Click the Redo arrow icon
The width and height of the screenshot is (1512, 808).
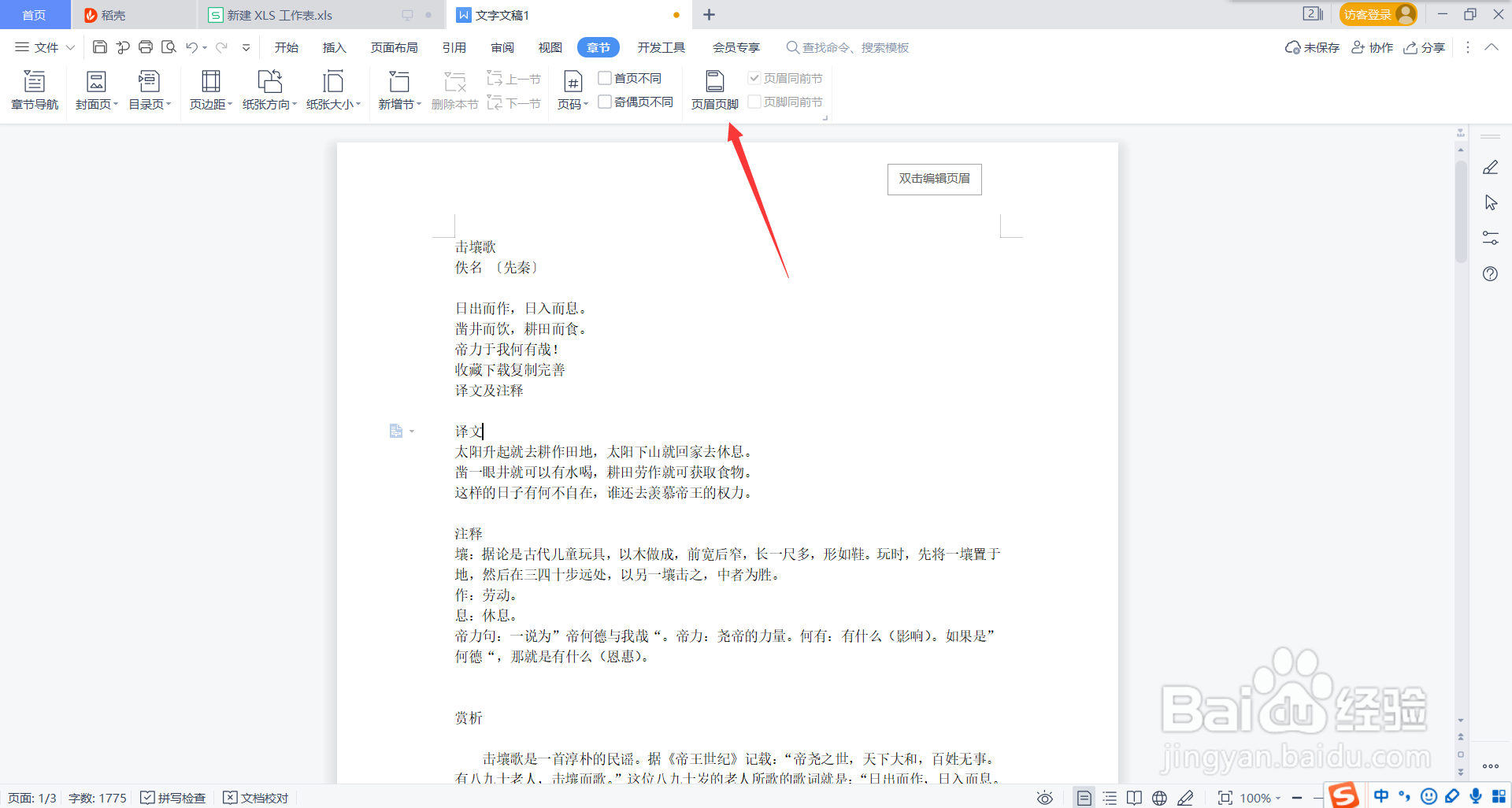coord(222,47)
